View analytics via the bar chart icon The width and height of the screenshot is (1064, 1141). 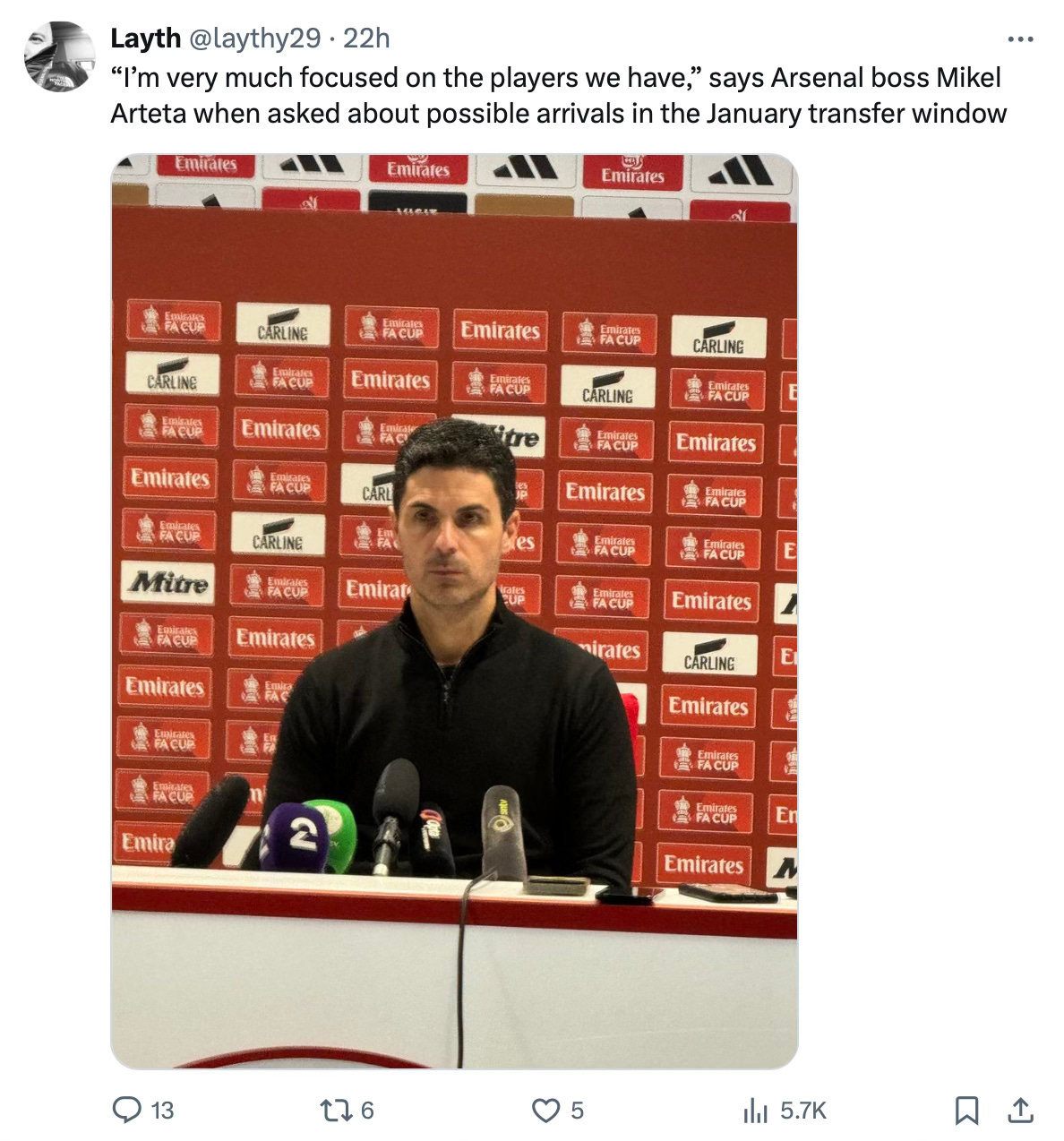755,1111
